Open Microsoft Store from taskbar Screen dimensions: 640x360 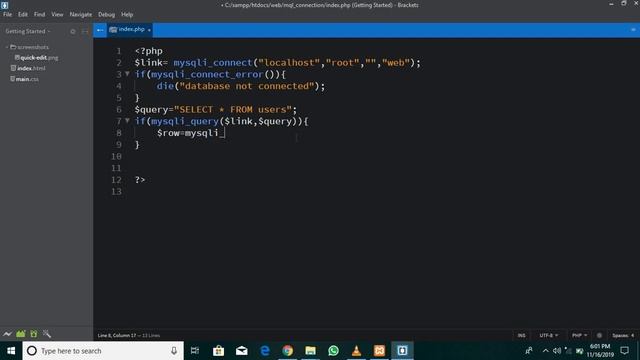[x=218, y=351]
